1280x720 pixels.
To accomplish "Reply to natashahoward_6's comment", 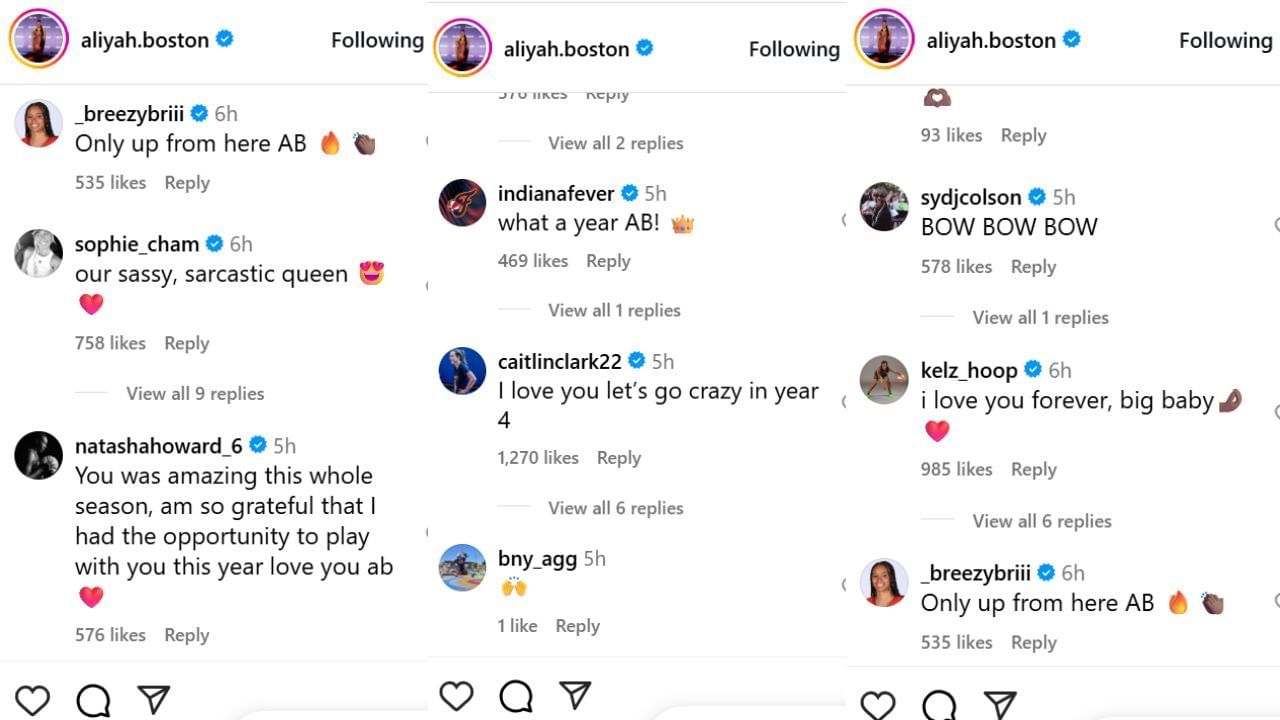I will pos(187,635).
